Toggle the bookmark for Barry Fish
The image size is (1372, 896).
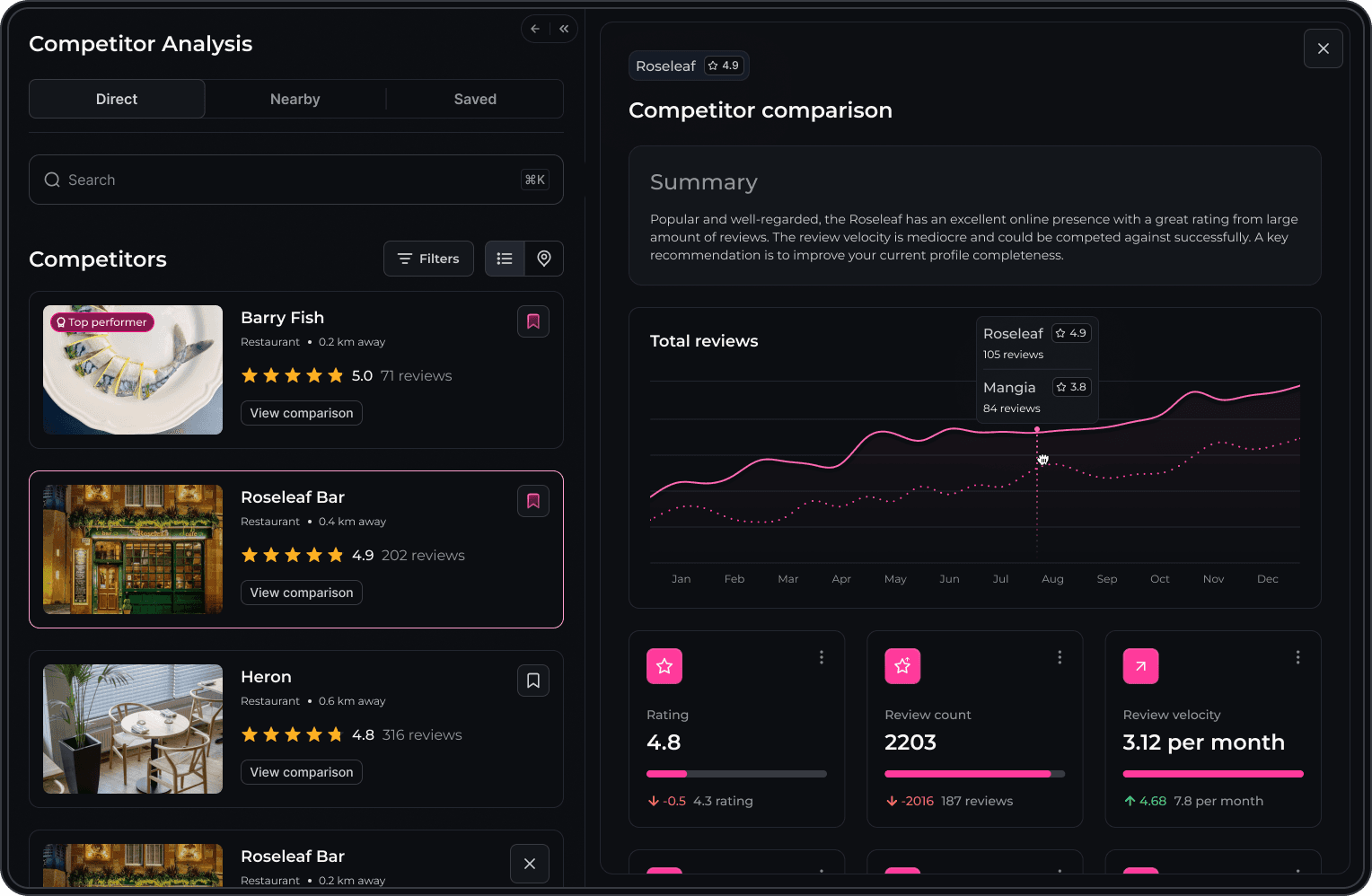[x=533, y=321]
